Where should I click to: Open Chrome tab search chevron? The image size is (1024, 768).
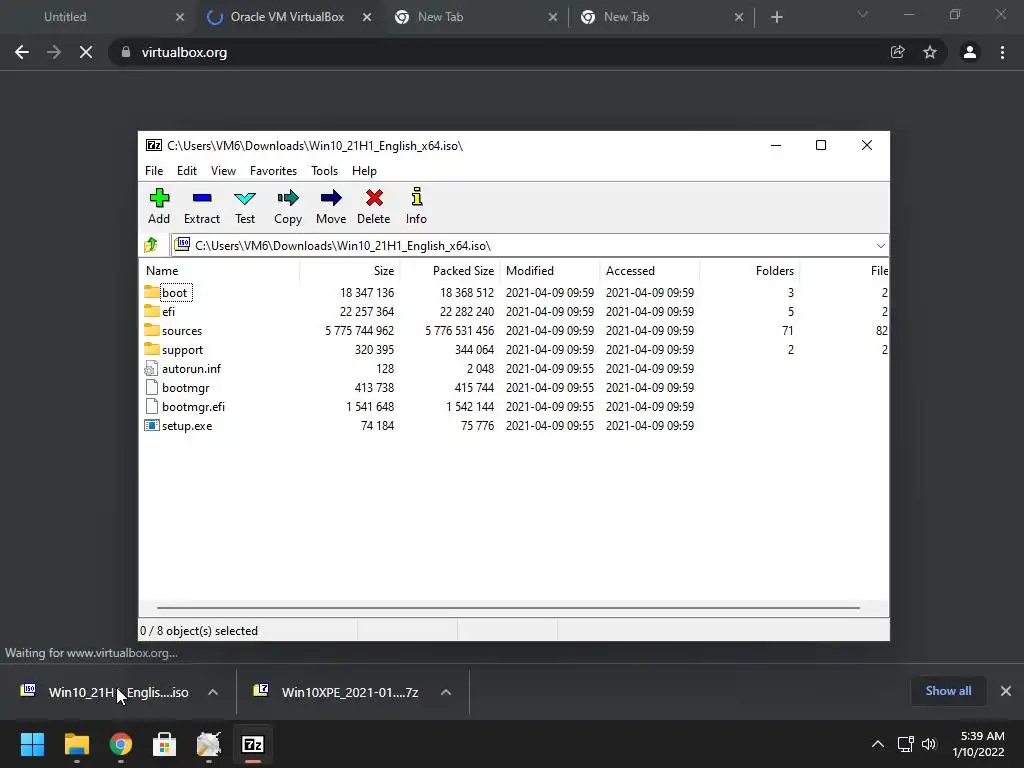[863, 14]
